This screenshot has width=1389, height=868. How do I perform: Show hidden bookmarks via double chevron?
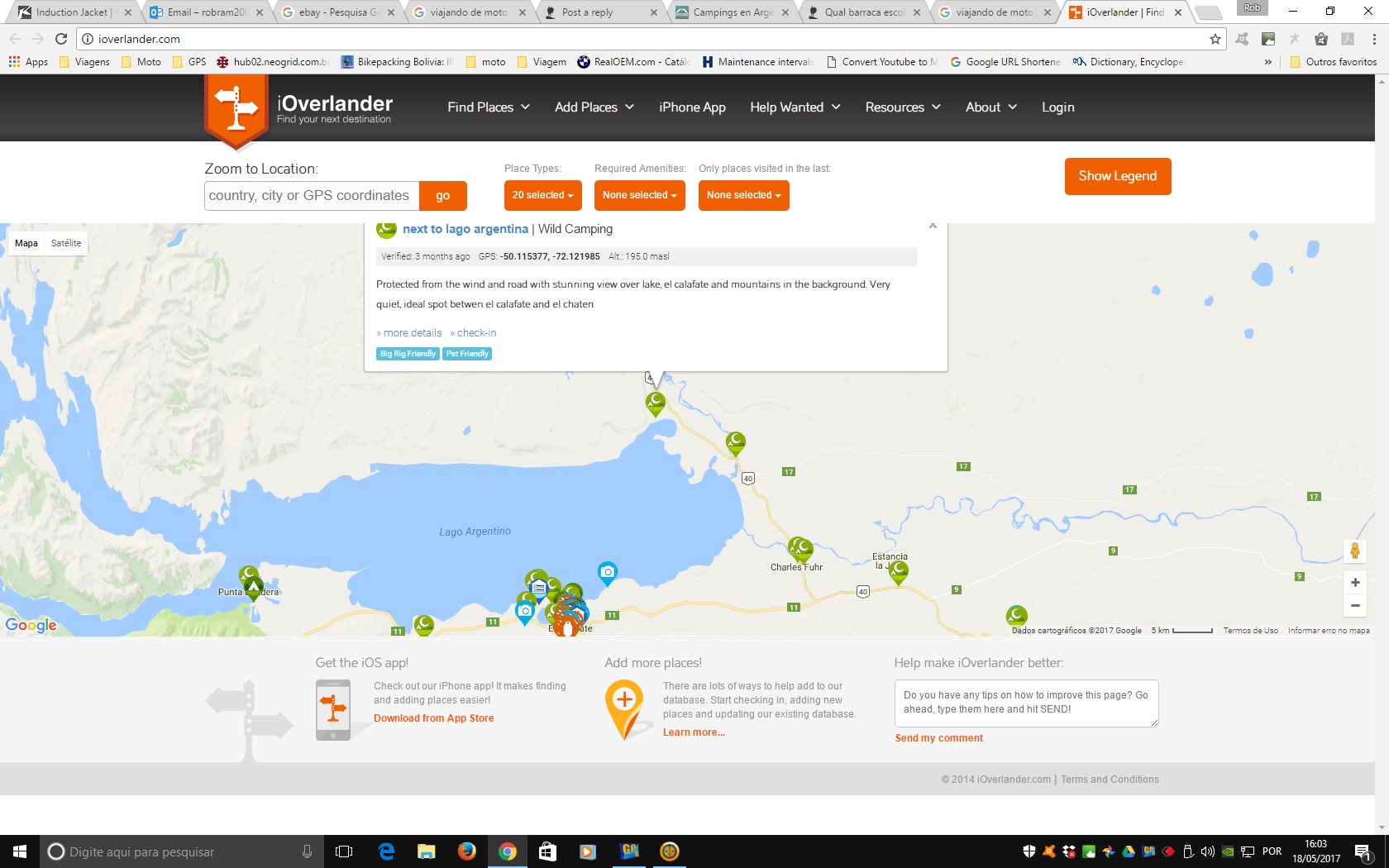point(1267,62)
